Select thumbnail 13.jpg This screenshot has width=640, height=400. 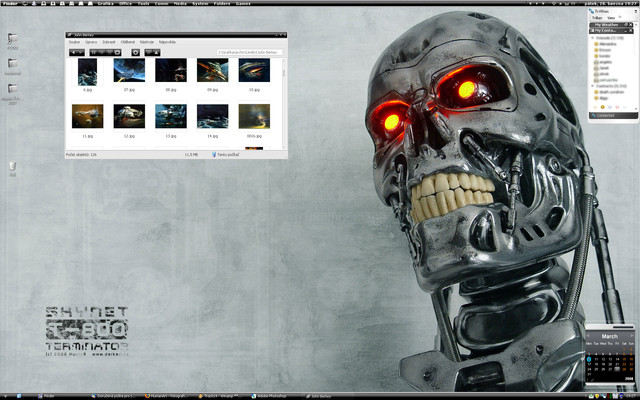[x=171, y=116]
